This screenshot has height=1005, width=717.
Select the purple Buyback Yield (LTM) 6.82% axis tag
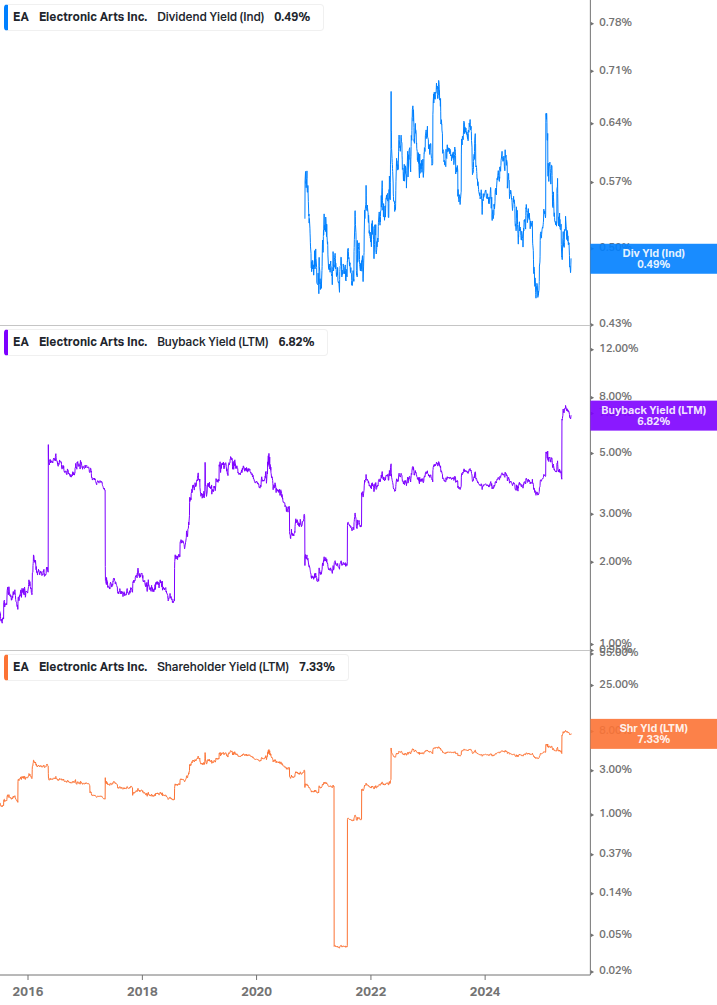pos(654,416)
